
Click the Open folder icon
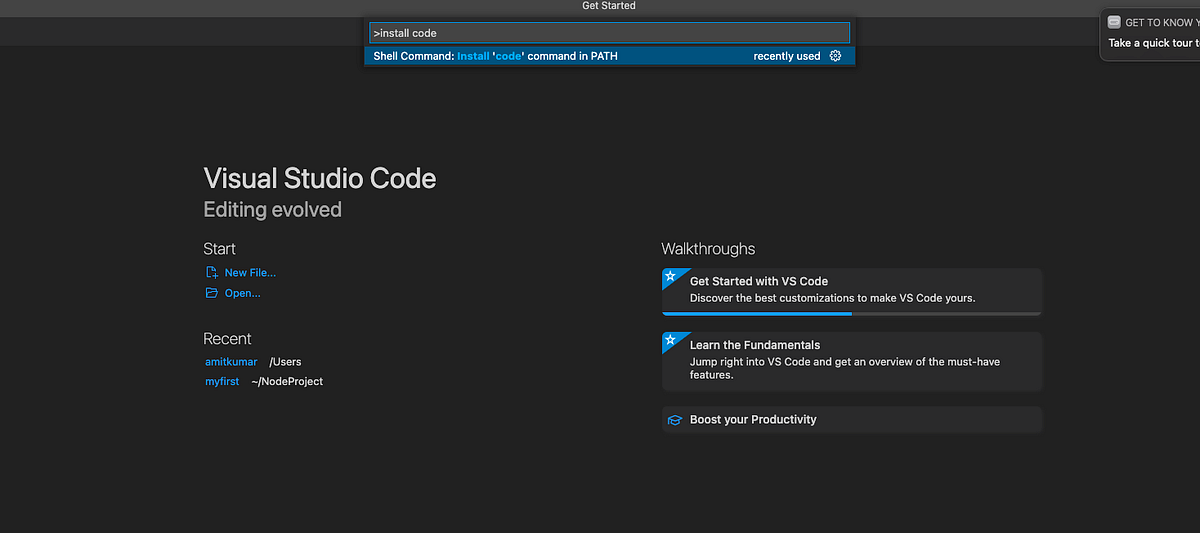[x=211, y=293]
